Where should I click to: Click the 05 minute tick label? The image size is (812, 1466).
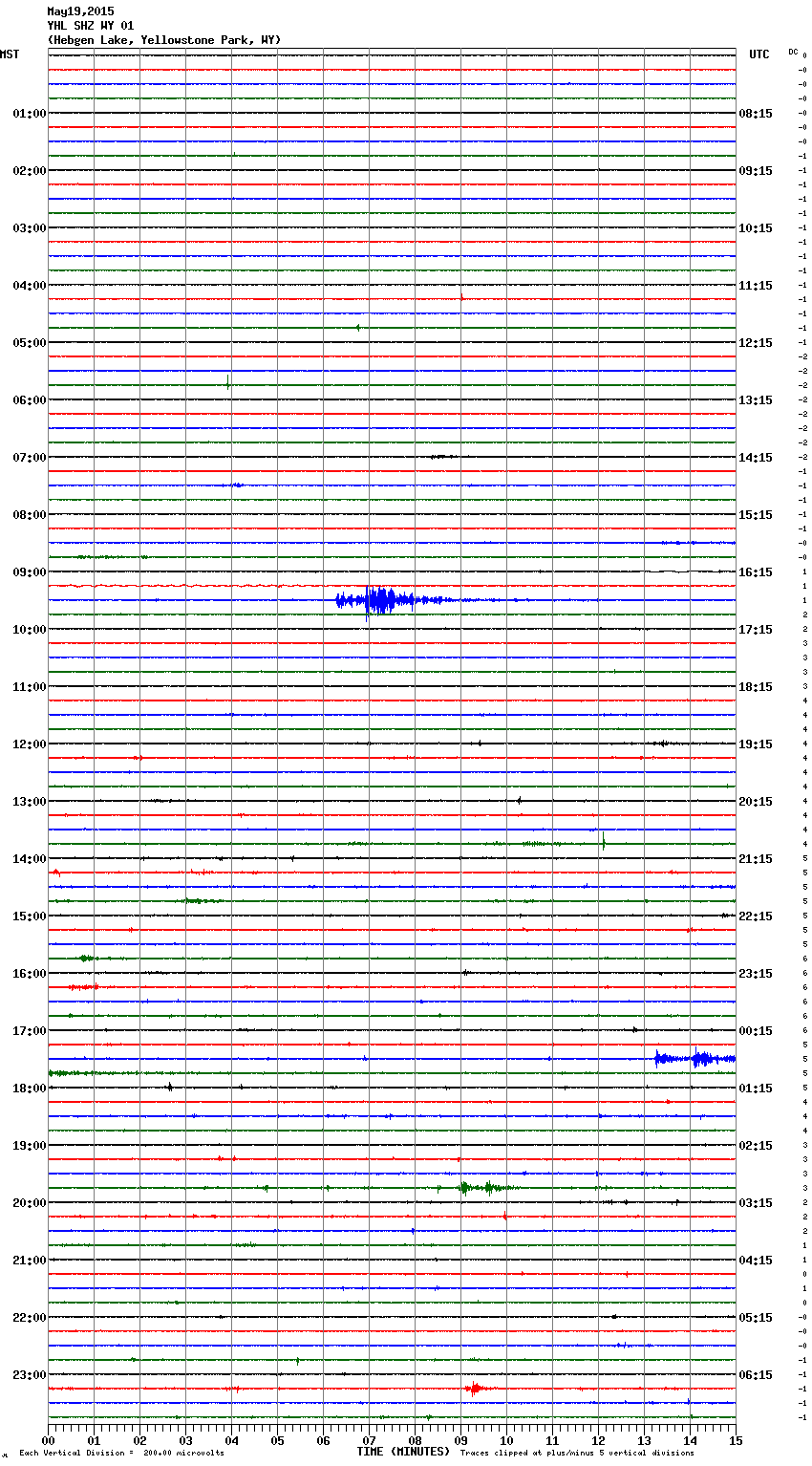pyautogui.click(x=277, y=1440)
